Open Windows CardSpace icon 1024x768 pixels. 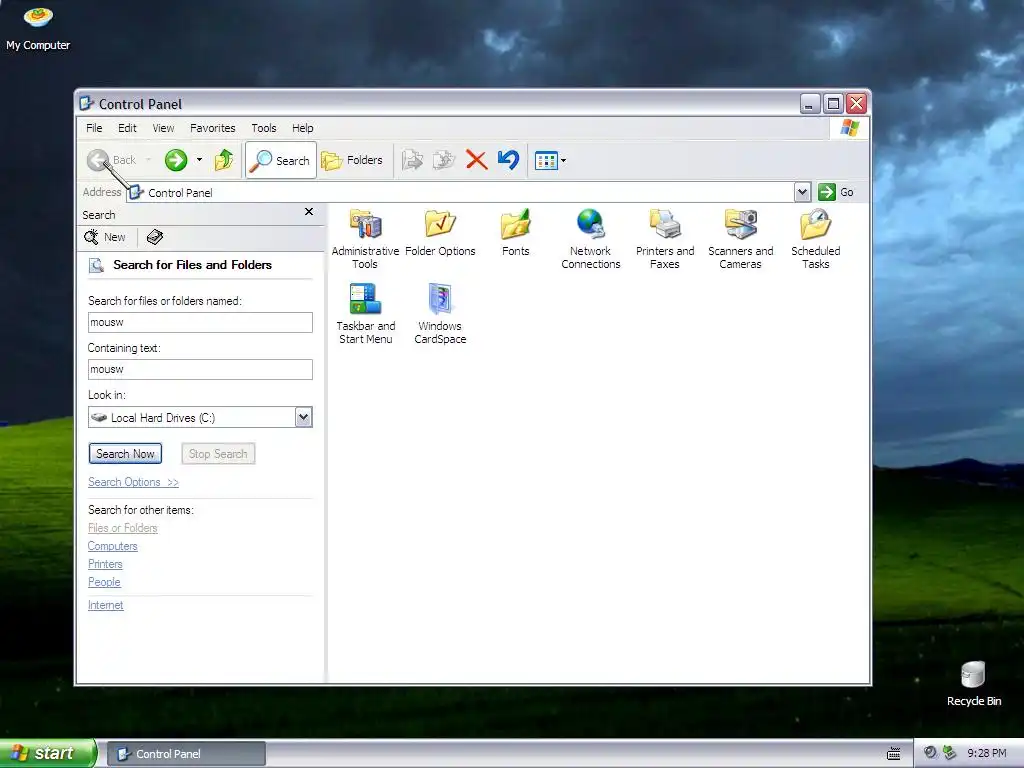point(440,314)
